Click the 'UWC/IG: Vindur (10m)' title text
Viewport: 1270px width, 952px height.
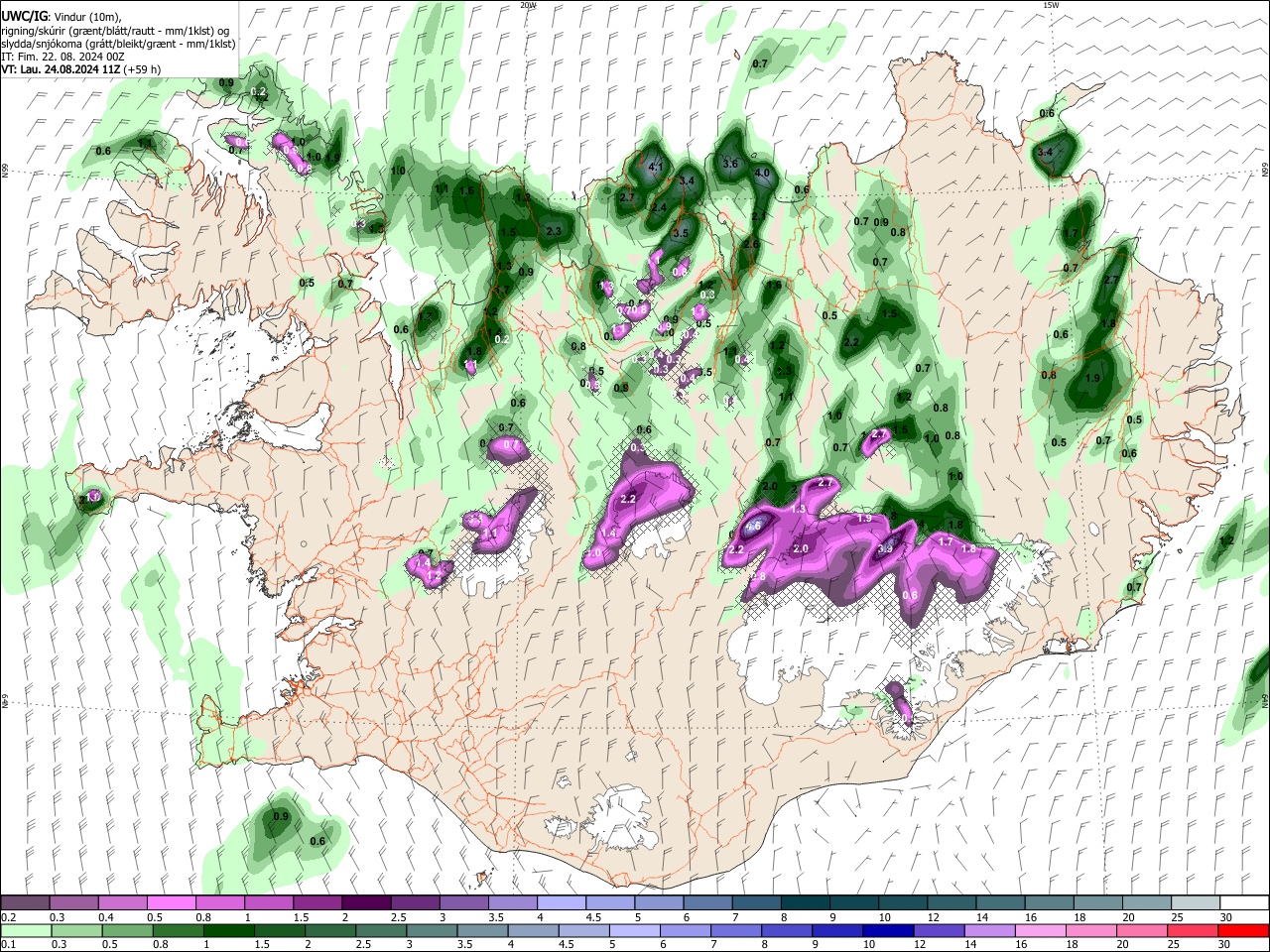point(63,17)
